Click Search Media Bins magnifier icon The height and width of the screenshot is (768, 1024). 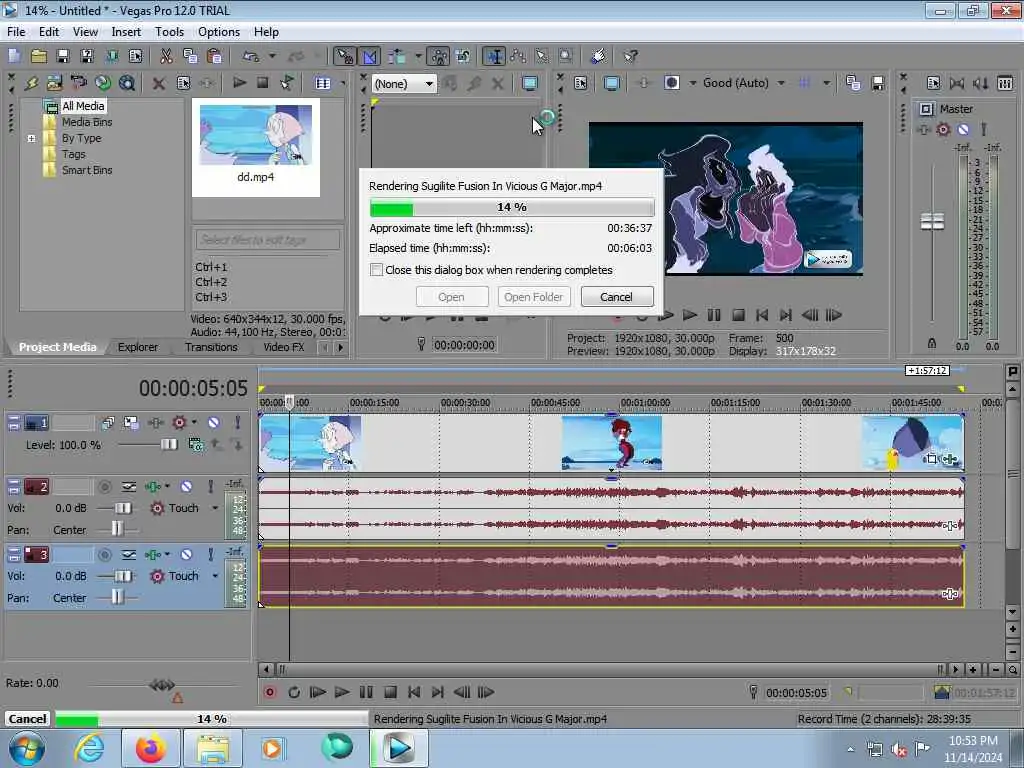click(x=127, y=83)
